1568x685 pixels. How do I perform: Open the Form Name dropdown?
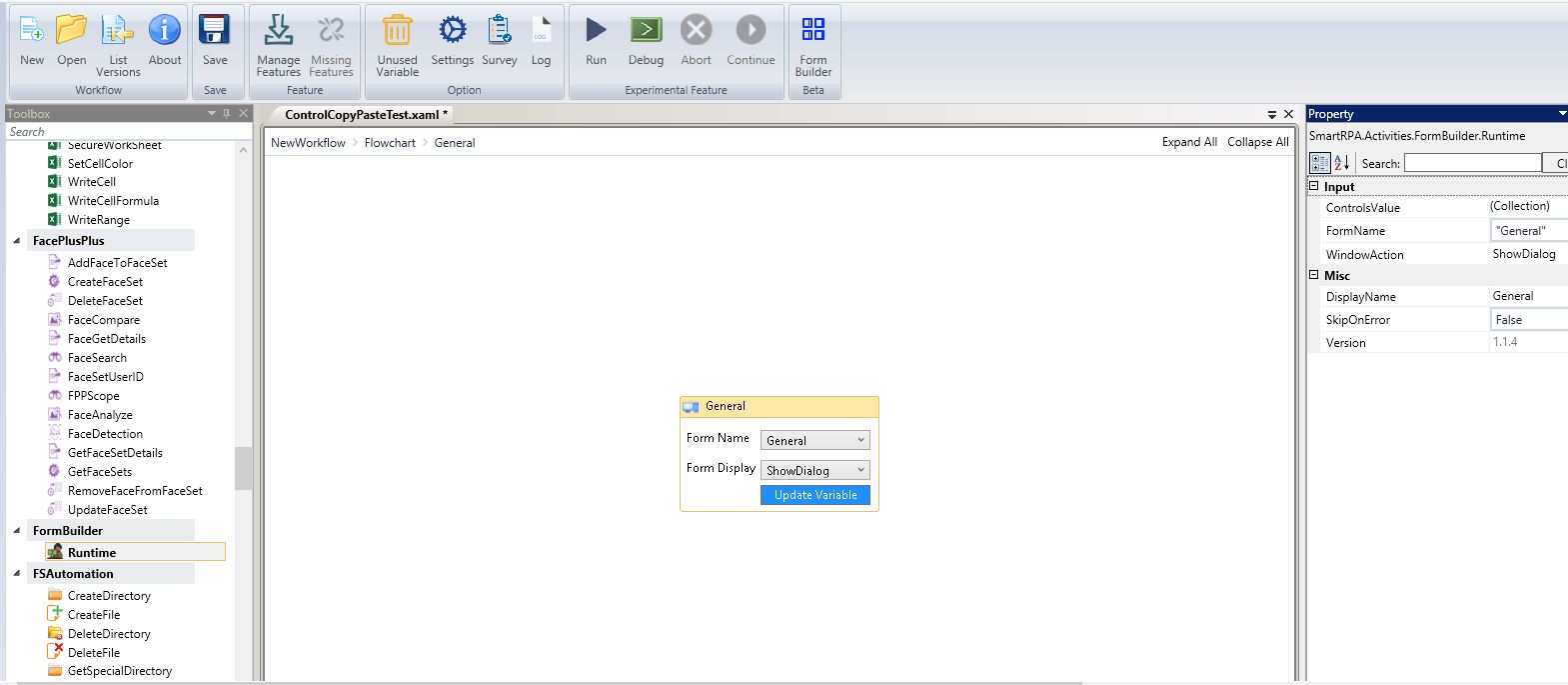tap(814, 440)
